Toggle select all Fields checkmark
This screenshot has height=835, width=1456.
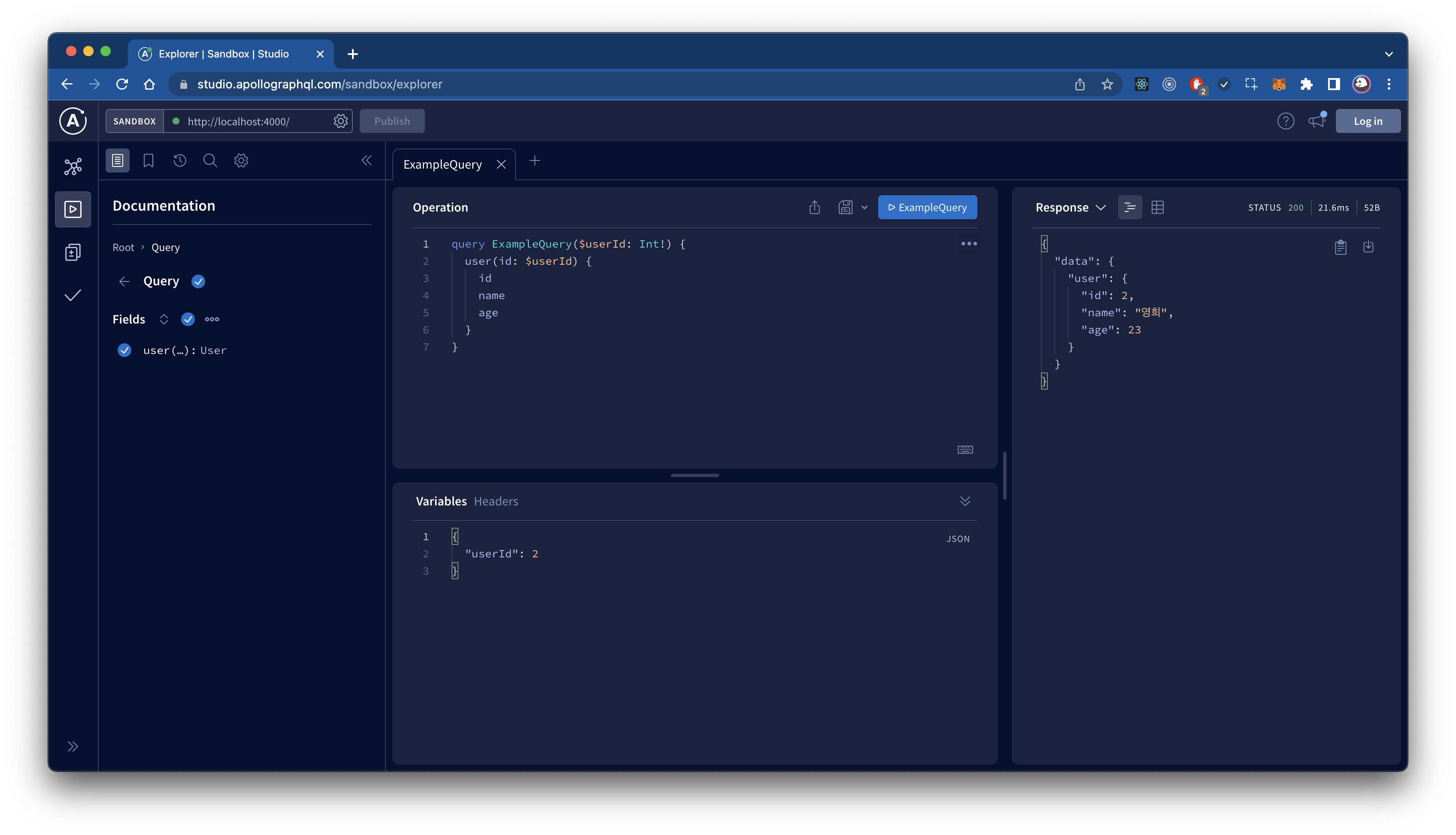coord(188,319)
